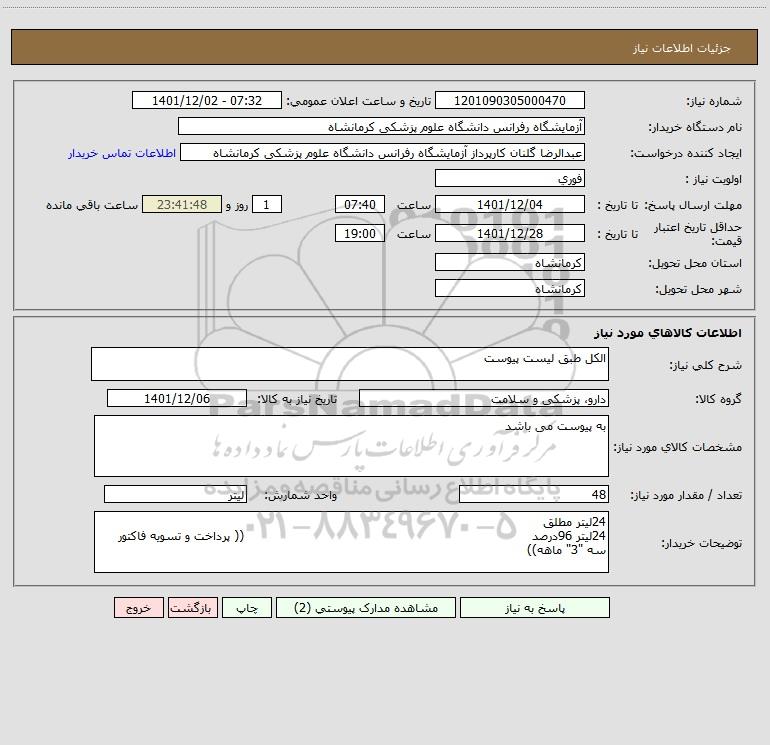Click the buyer organization name field
770x745 pixels.
click(381, 126)
